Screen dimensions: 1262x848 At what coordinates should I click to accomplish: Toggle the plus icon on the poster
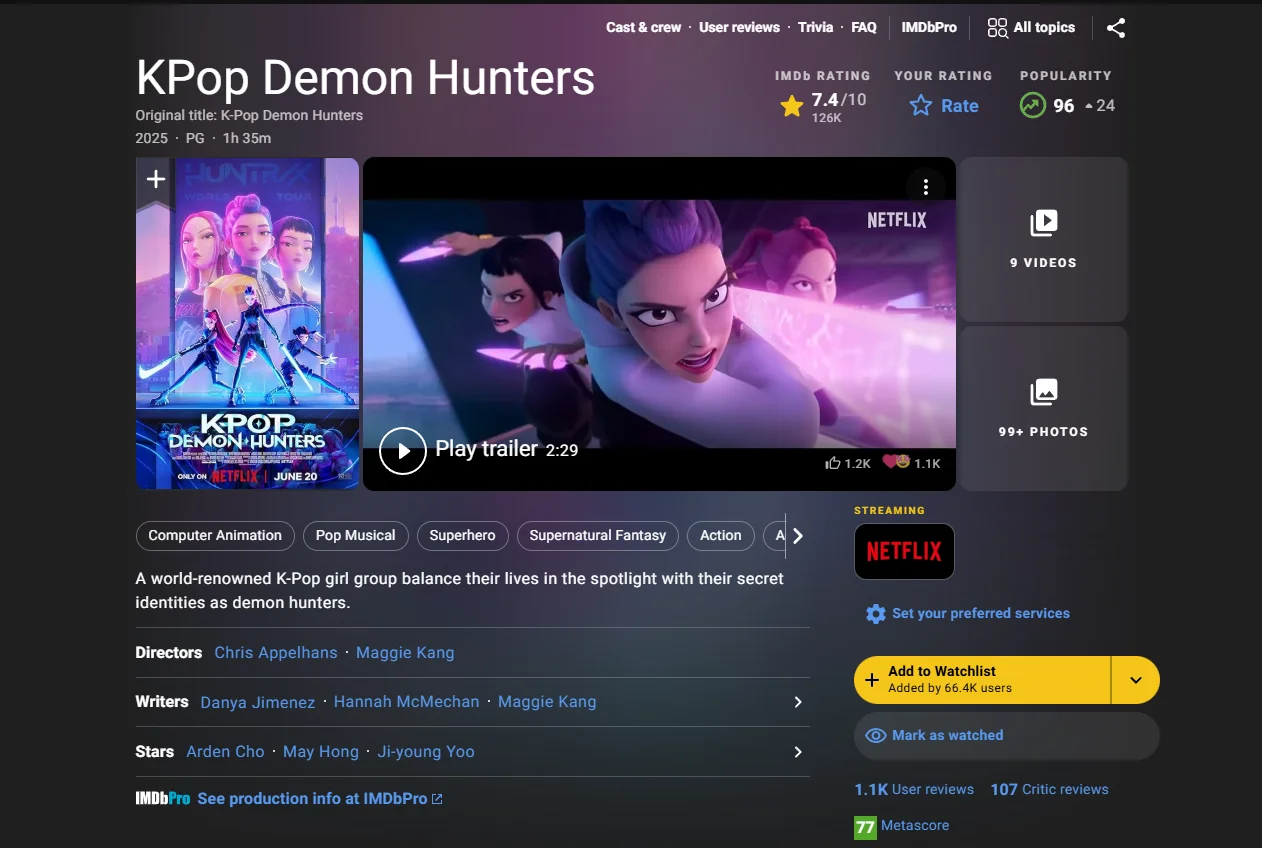point(154,178)
